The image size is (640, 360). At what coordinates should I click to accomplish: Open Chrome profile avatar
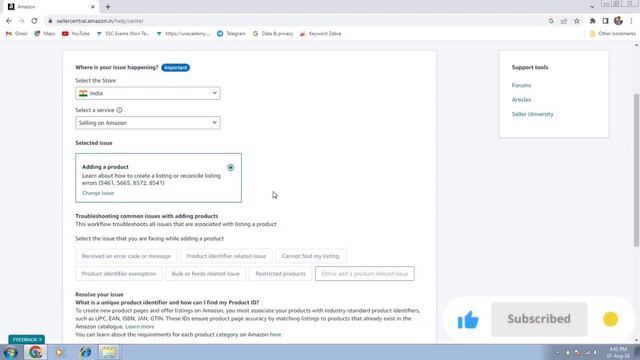tap(618, 21)
